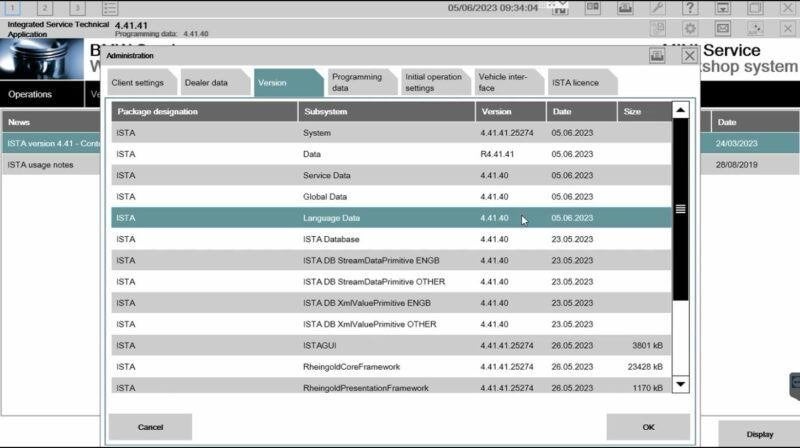Select the ISTA Database row
Screen dimensions: 800x448
tap(391, 239)
